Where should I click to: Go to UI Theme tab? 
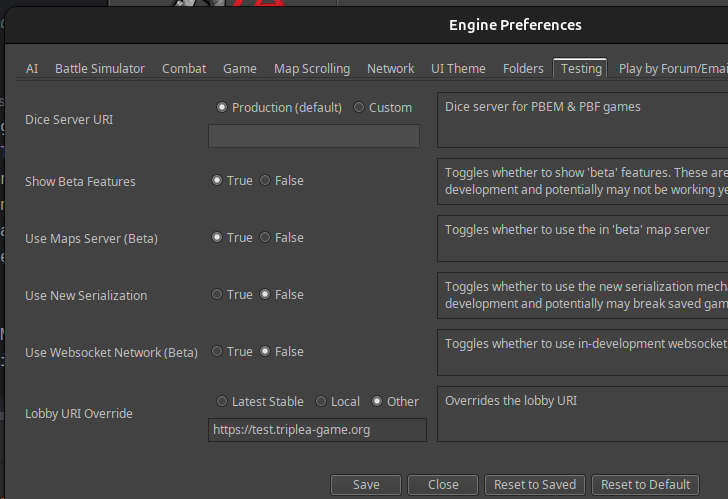[458, 69]
